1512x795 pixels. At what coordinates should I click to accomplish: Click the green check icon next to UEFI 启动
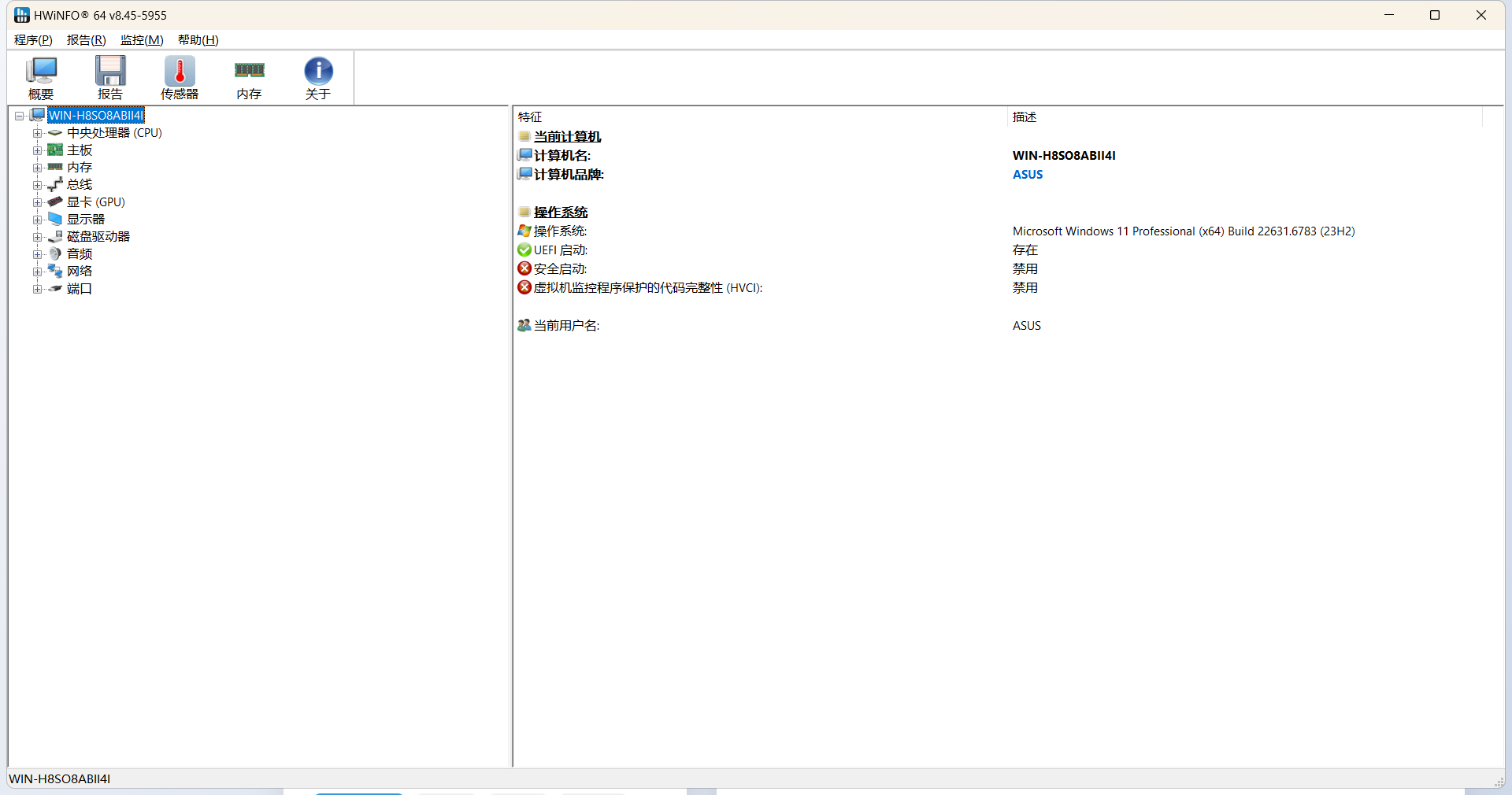pyautogui.click(x=524, y=250)
